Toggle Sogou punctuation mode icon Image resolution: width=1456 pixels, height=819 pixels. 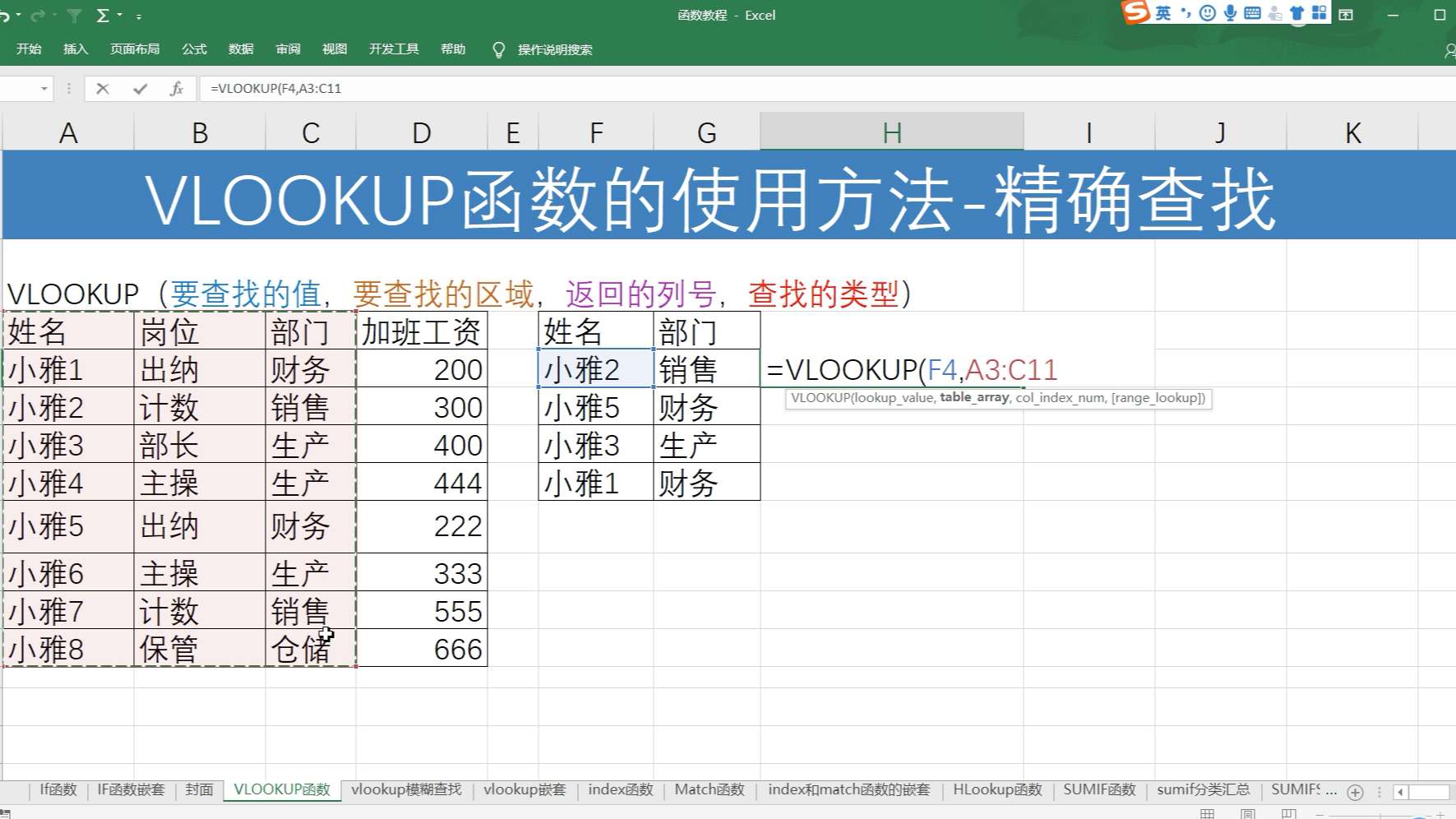pyautogui.click(x=1185, y=13)
